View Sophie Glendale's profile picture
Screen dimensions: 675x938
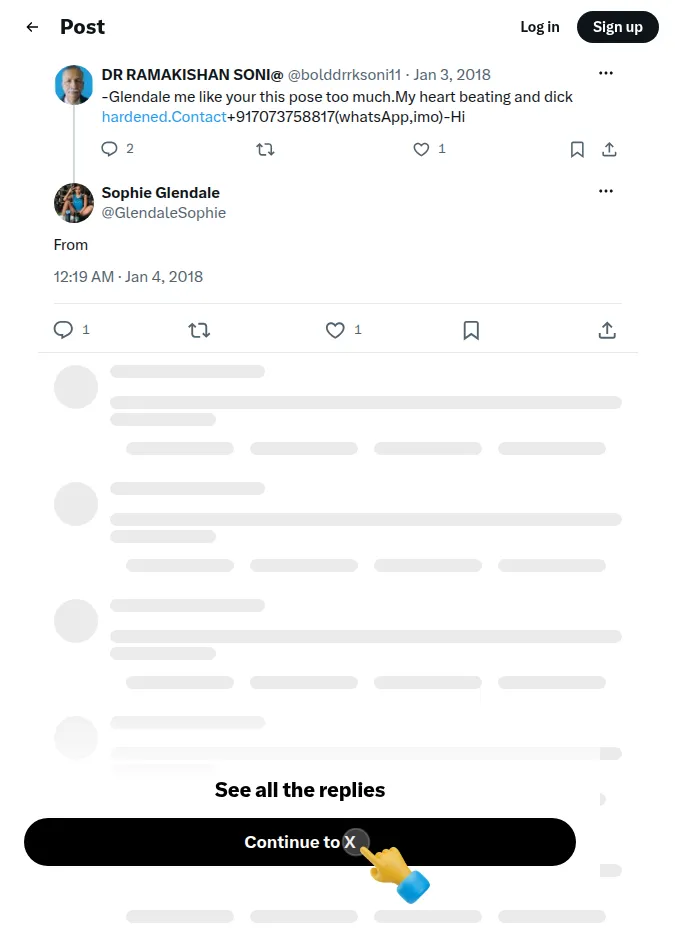click(x=74, y=203)
